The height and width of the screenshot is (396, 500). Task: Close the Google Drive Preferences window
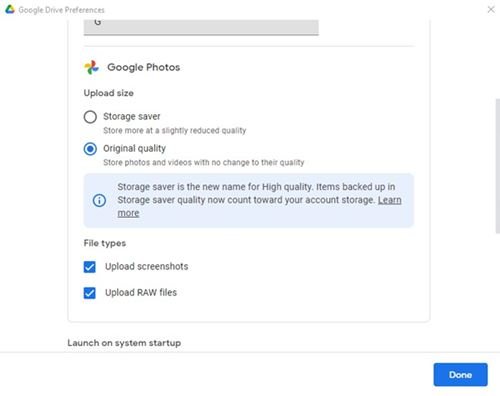click(491, 10)
